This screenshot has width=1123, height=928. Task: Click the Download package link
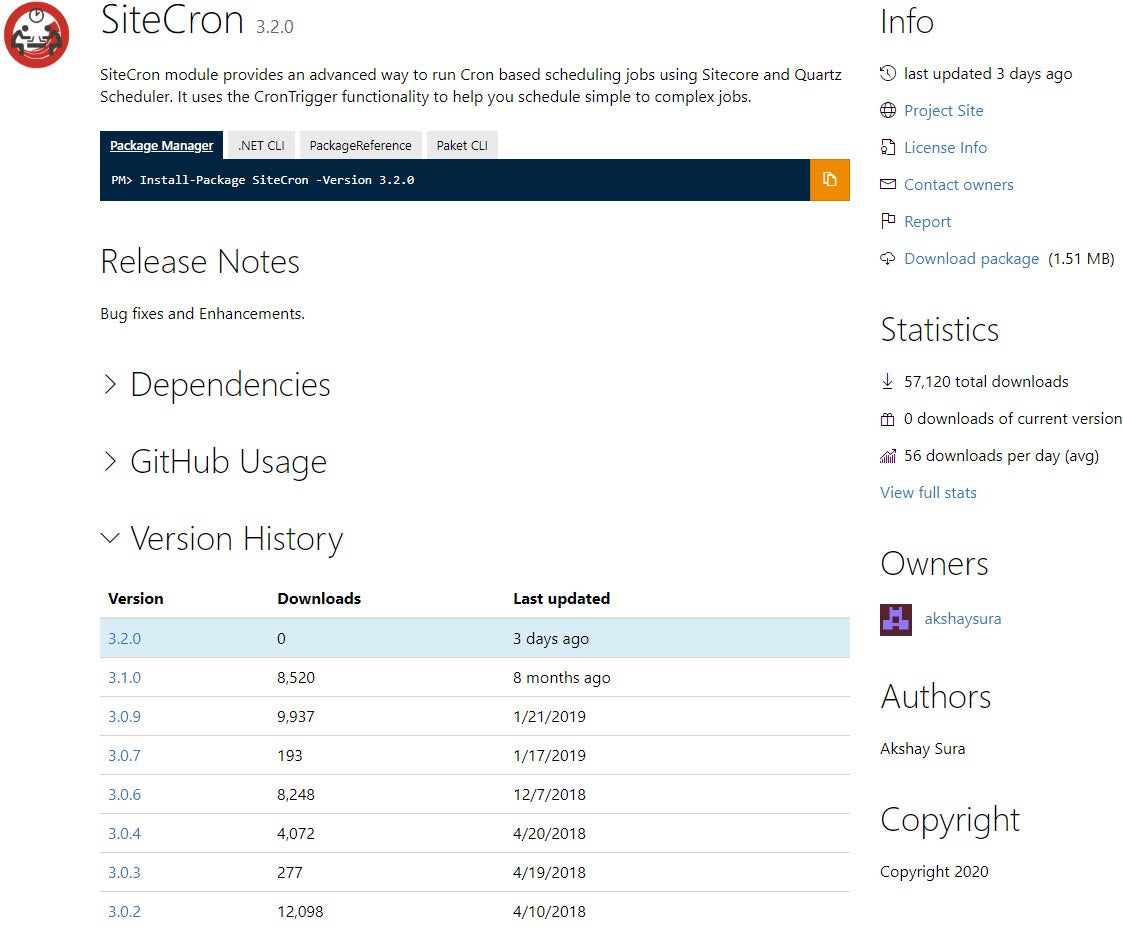tap(971, 259)
